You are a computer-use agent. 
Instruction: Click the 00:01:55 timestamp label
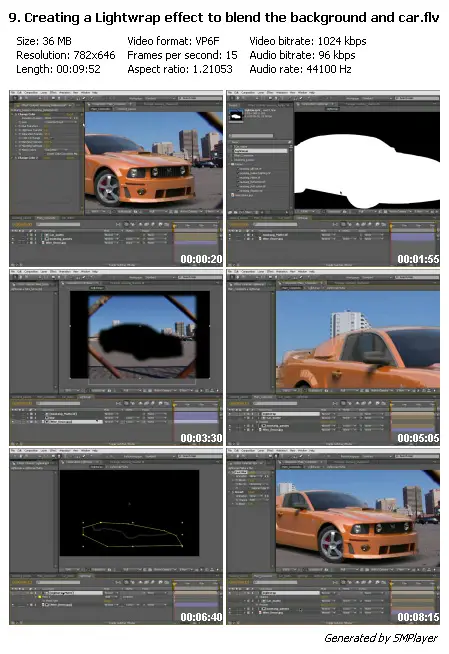coord(418,259)
